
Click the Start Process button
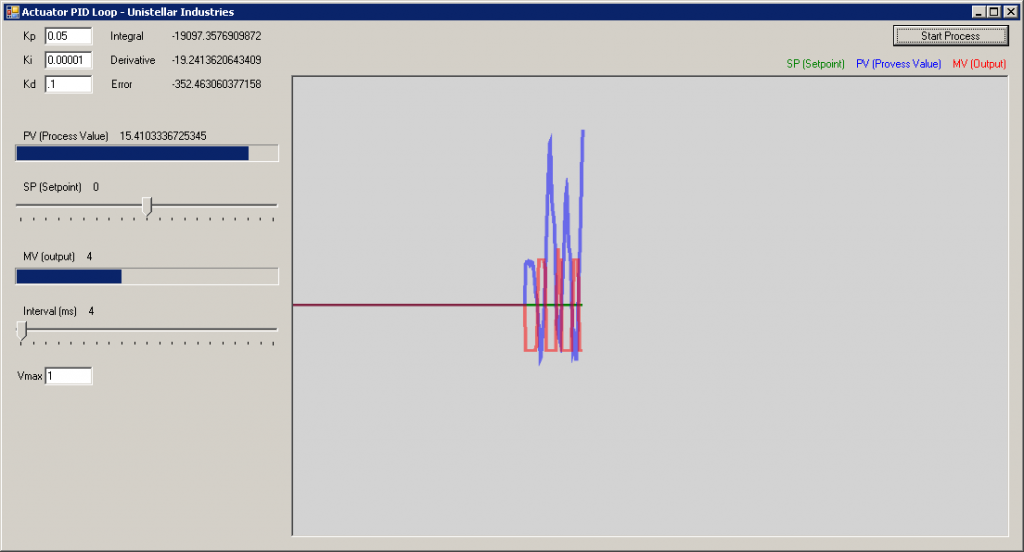(x=950, y=36)
